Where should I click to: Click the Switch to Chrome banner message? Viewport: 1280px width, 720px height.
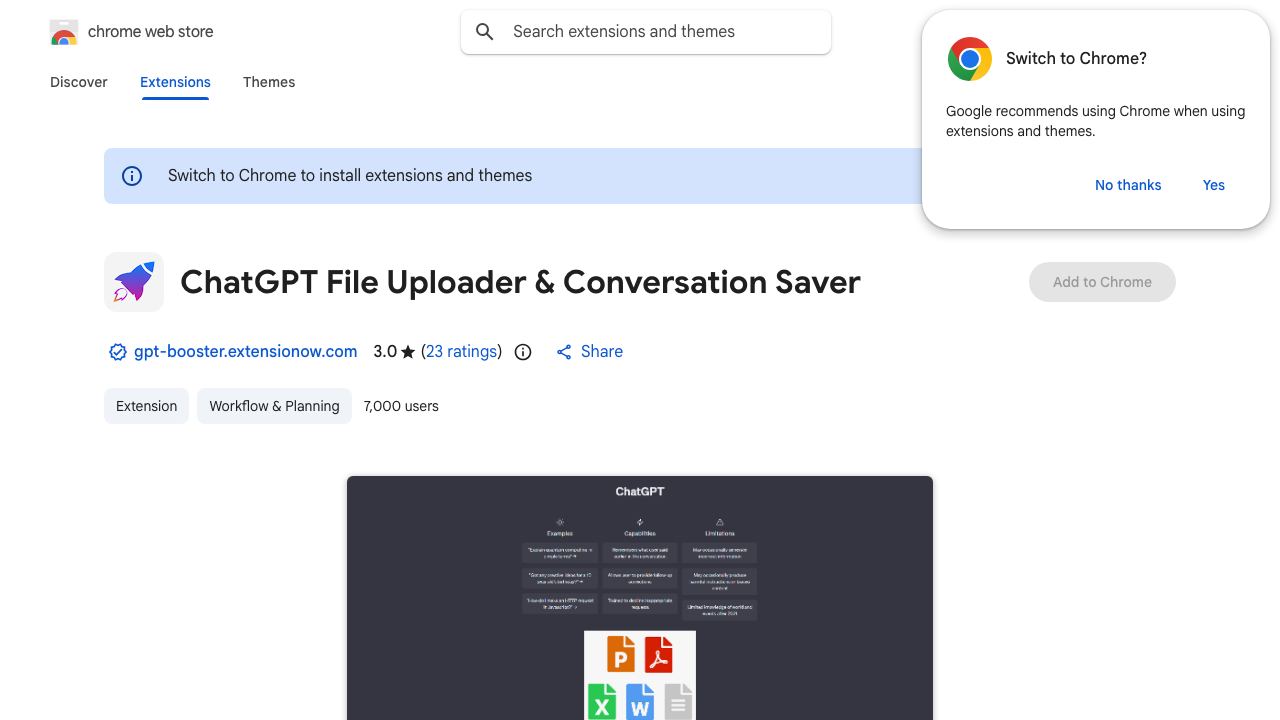coord(350,176)
